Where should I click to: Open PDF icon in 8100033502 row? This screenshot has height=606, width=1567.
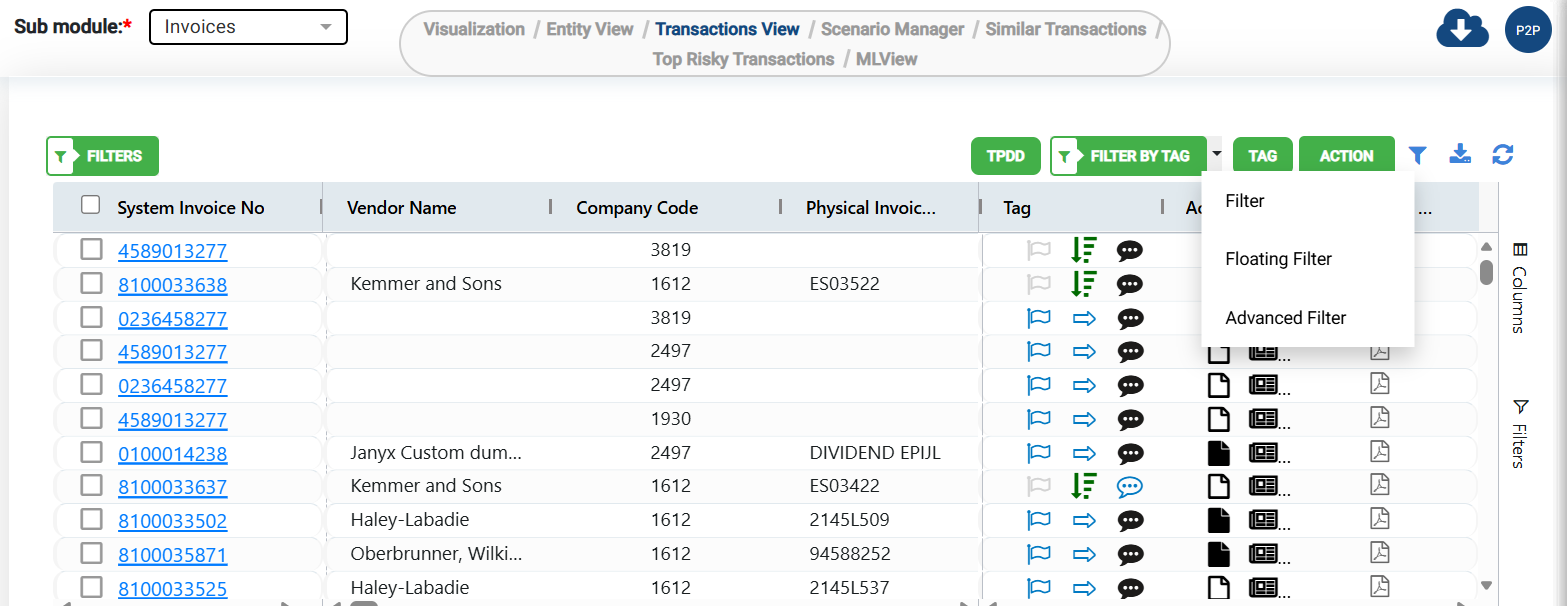pyautogui.click(x=1380, y=519)
